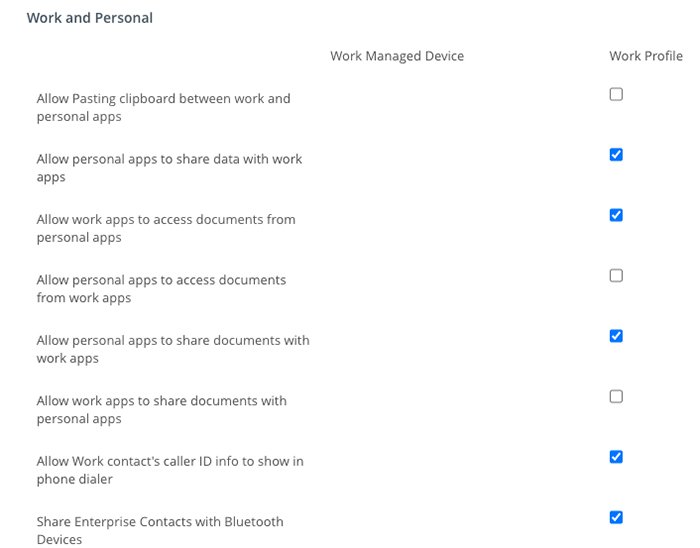Image resolution: width=700 pixels, height=548 pixels.
Task: Select the Work Profile column header
Action: pos(646,56)
